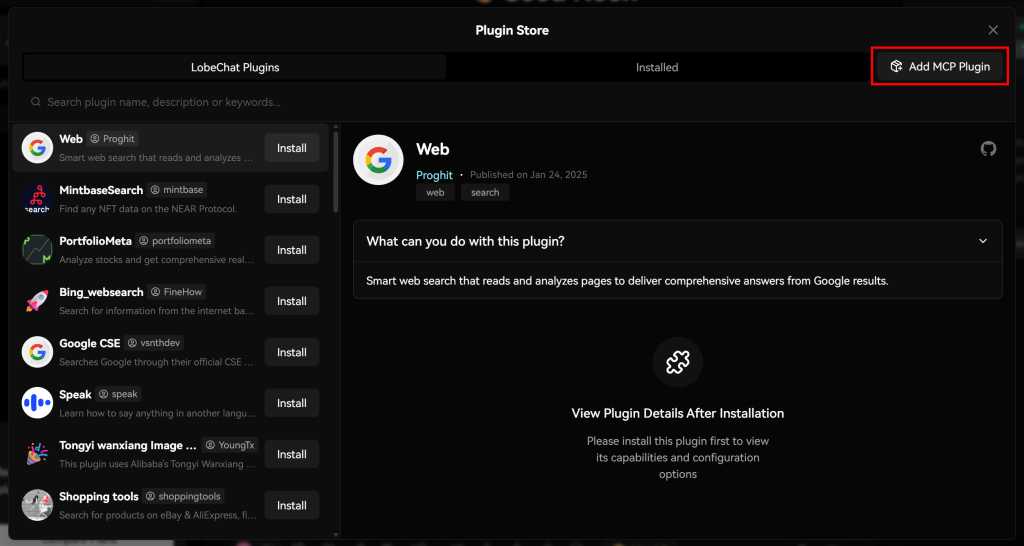Image resolution: width=1024 pixels, height=546 pixels.
Task: Collapse the 'What can you do' section
Action: (982, 241)
